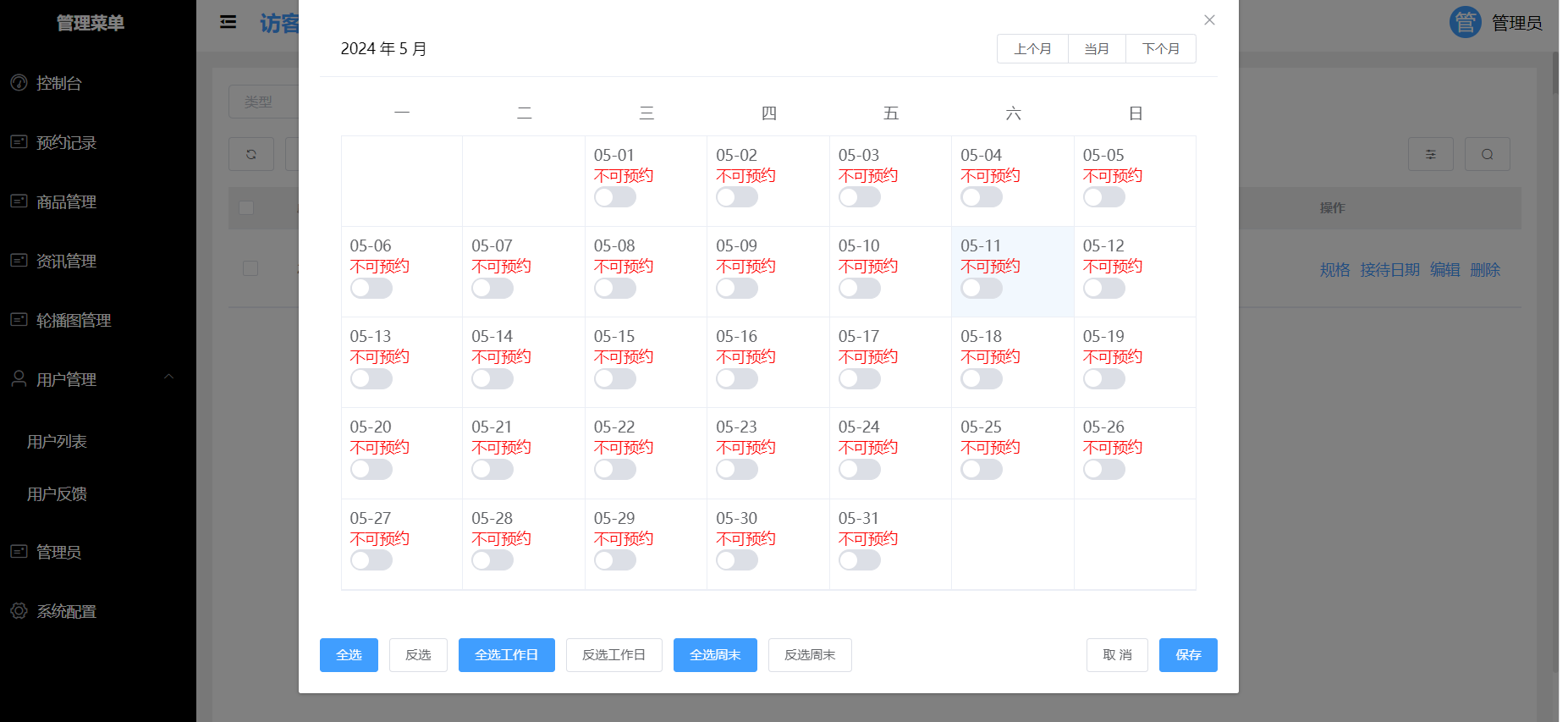
Task: Toggle the booking switch for 05-20
Action: click(x=371, y=470)
